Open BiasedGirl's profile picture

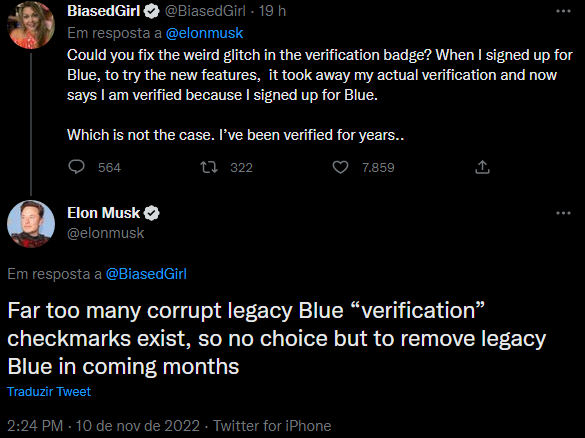point(31,25)
